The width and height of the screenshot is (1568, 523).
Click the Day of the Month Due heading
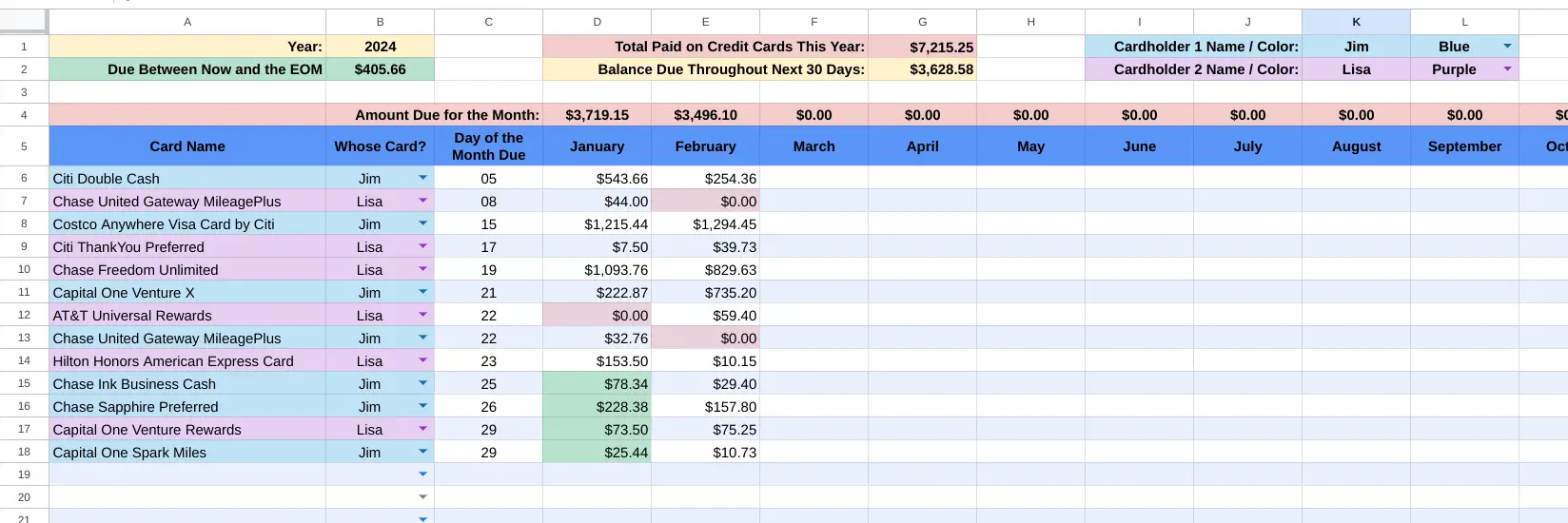[489, 146]
